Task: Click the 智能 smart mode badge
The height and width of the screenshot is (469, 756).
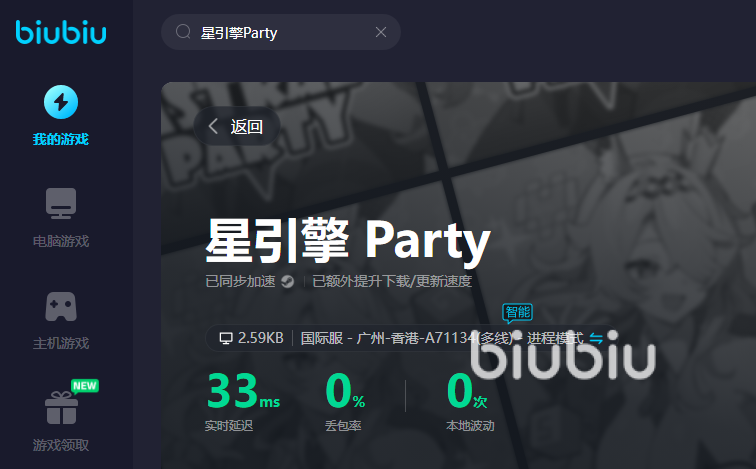Action: point(517,313)
